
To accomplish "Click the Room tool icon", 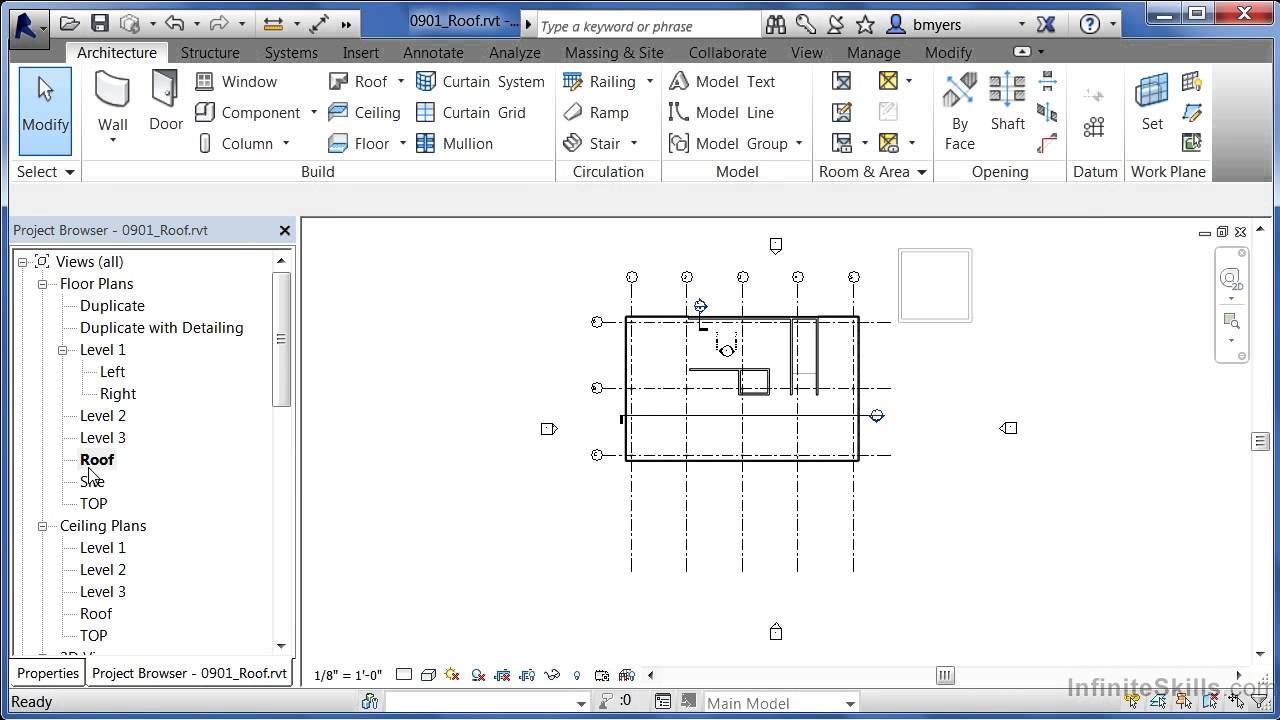I will 842,82.
